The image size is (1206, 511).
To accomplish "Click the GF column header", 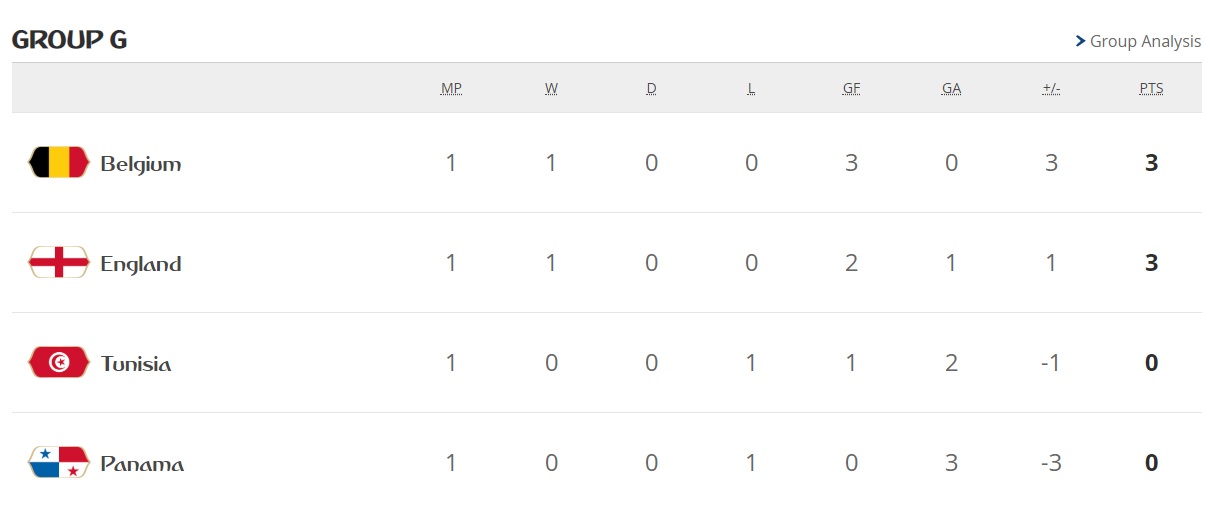I will pos(851,88).
